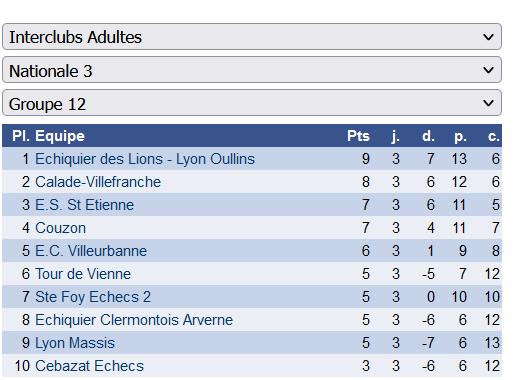The width and height of the screenshot is (531, 380).
Task: Click the chevron arrow of Interclubs Adultes
Action: click(x=488, y=37)
